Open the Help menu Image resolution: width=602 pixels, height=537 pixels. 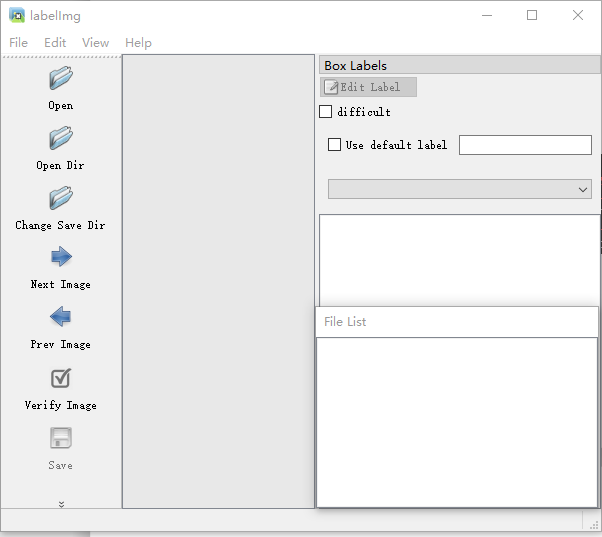[138, 43]
